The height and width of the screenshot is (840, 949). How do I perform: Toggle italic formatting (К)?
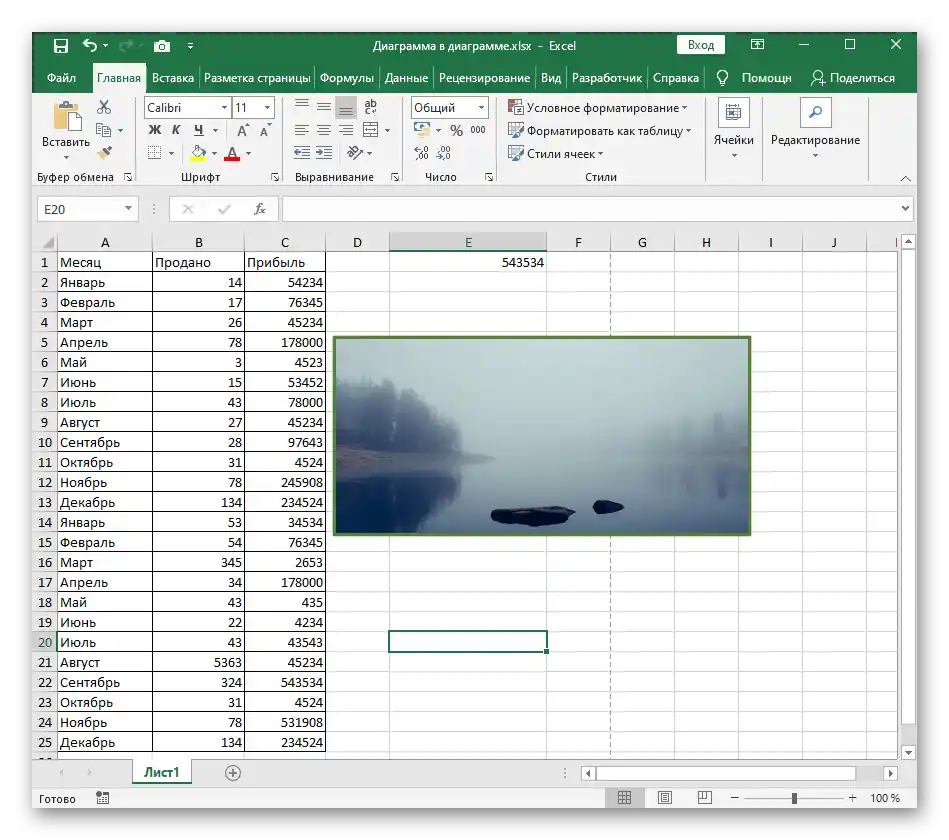click(x=176, y=130)
